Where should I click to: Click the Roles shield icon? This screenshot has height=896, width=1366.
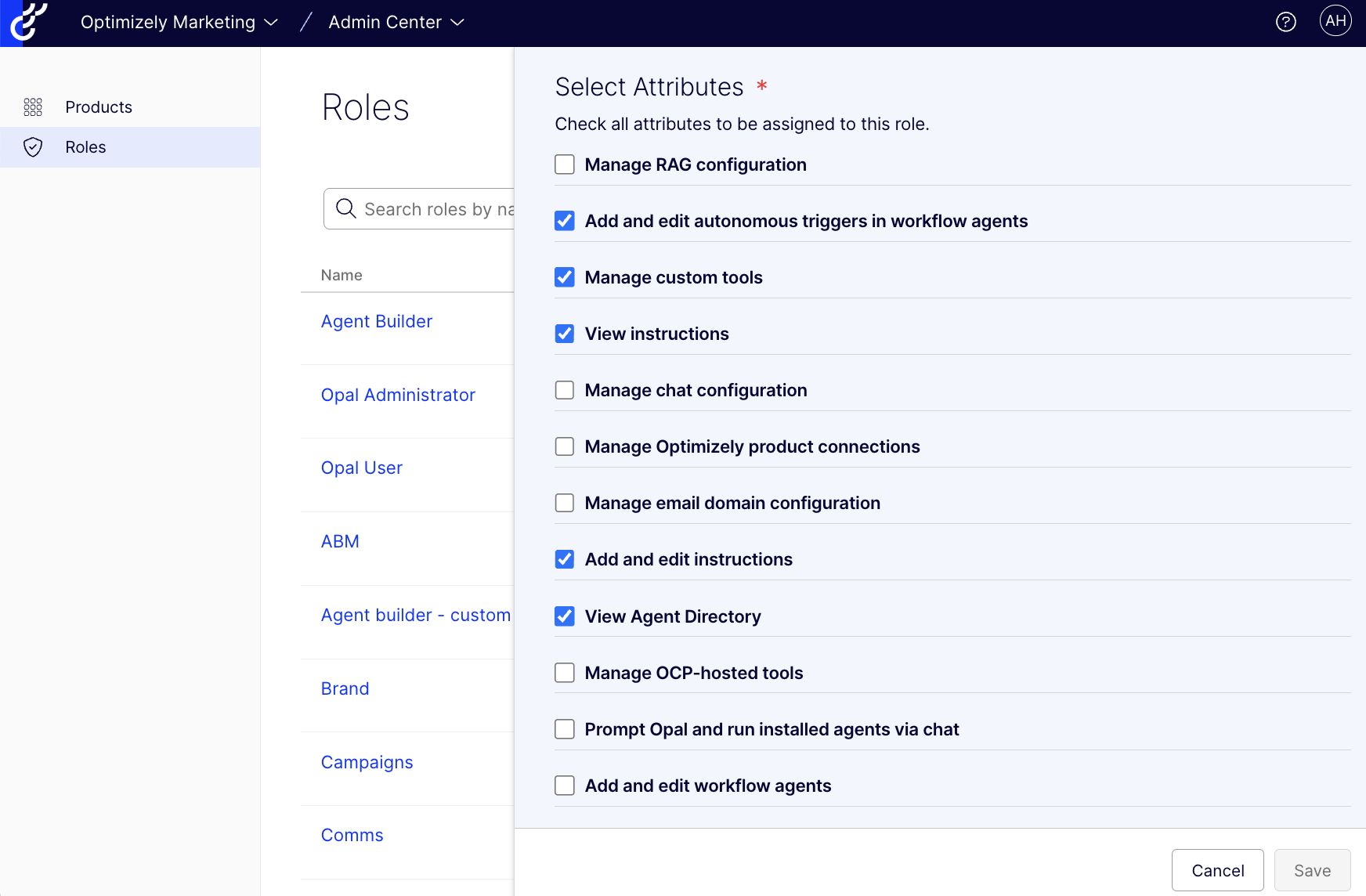(x=33, y=147)
